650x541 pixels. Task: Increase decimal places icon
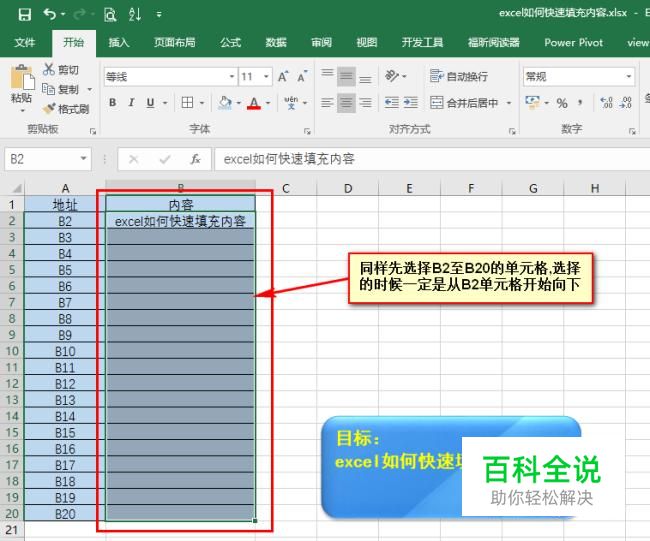[x=606, y=102]
